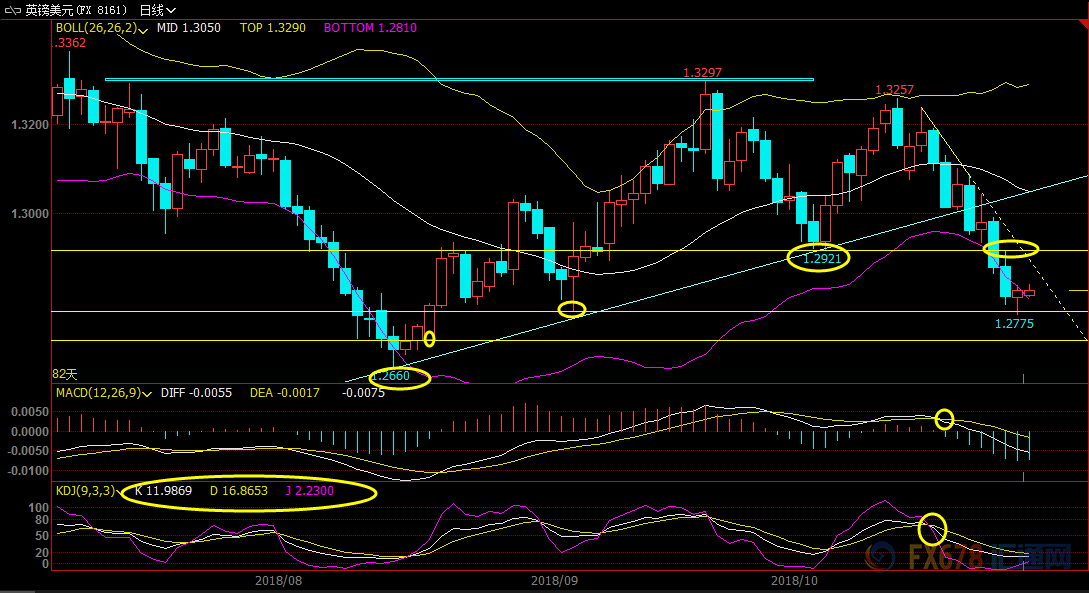Click the 1.3200 price axis label
This screenshot has width=1089, height=593.
pos(30,125)
